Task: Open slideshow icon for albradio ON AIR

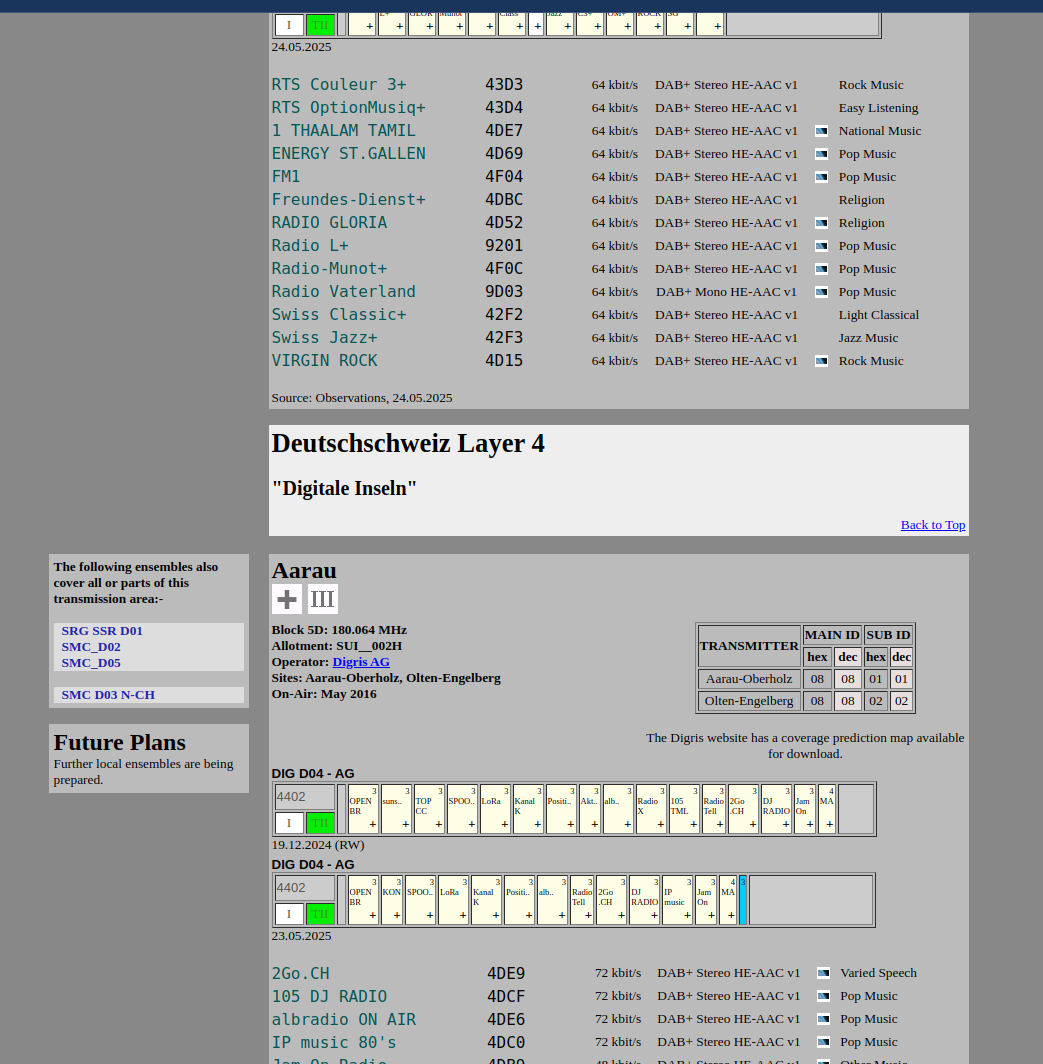Action: pyautogui.click(x=823, y=1019)
